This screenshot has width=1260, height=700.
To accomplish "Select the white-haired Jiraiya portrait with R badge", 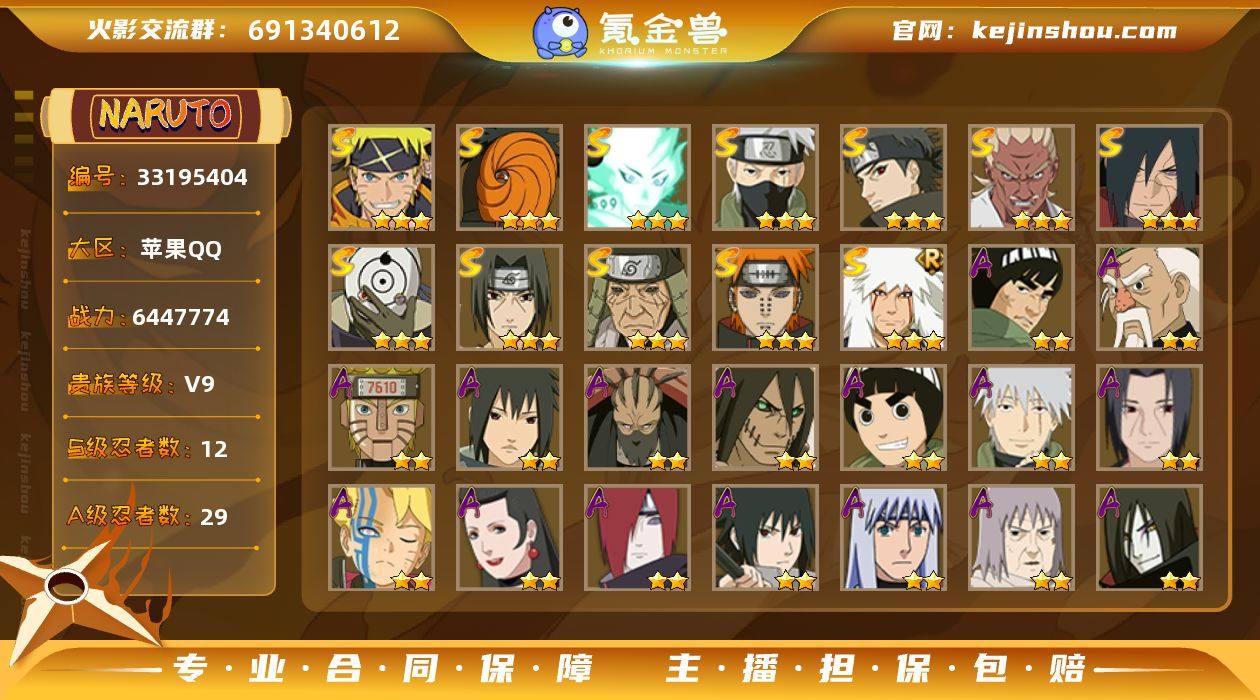I will click(x=893, y=298).
